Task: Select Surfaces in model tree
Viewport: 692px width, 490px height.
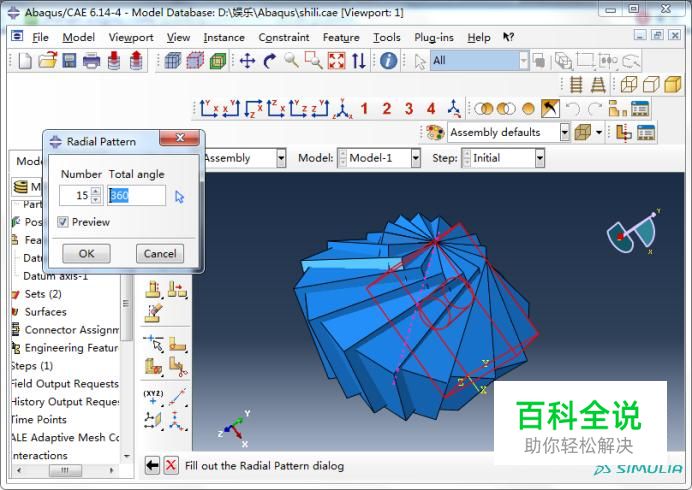Action: (x=45, y=312)
